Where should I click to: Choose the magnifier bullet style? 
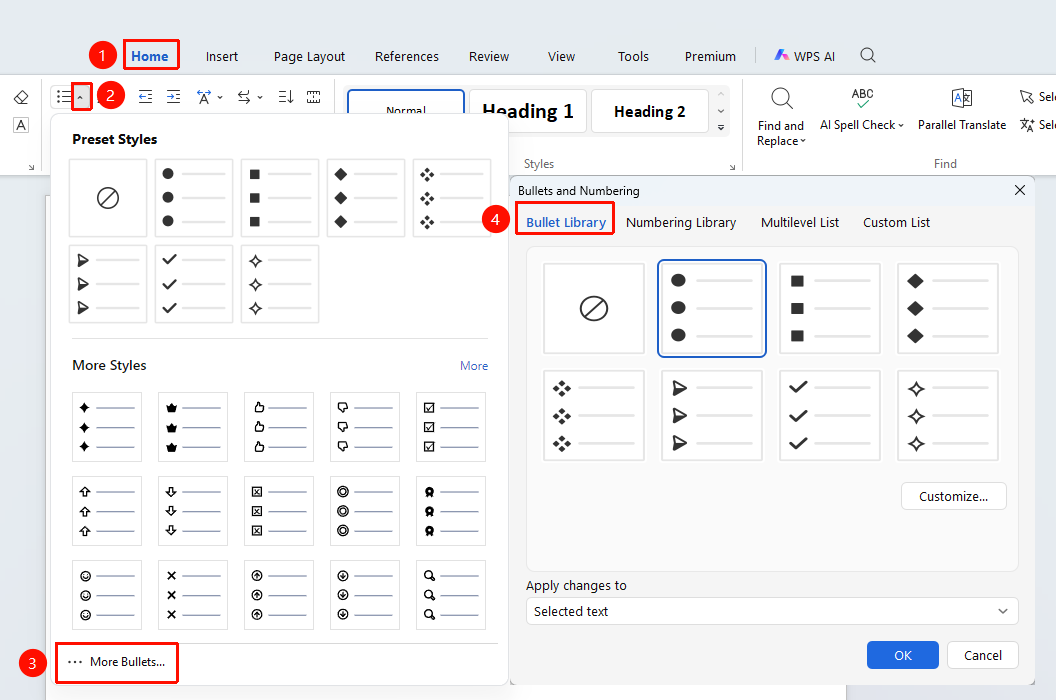(451, 595)
